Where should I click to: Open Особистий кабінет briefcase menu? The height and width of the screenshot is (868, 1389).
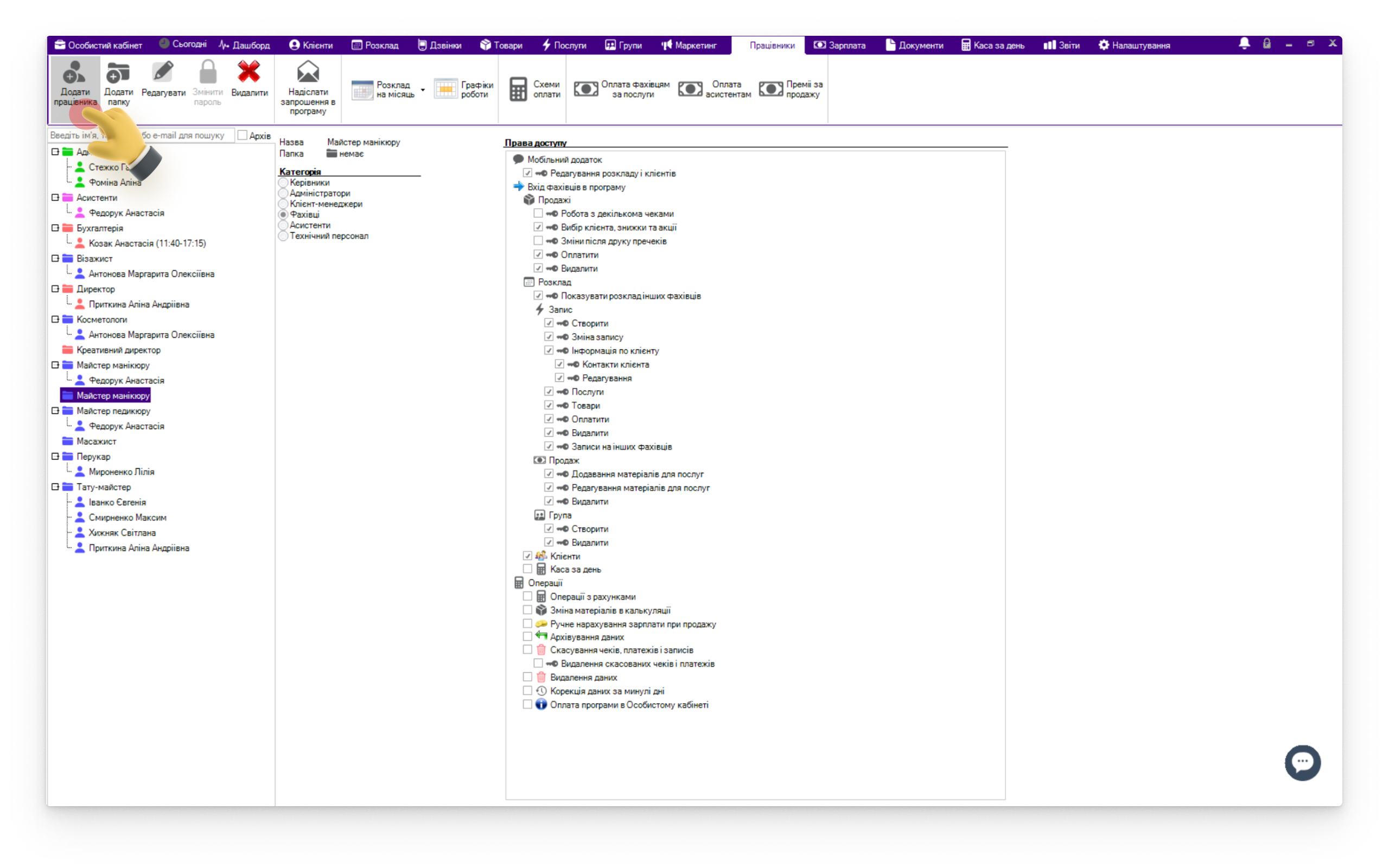click(98, 46)
